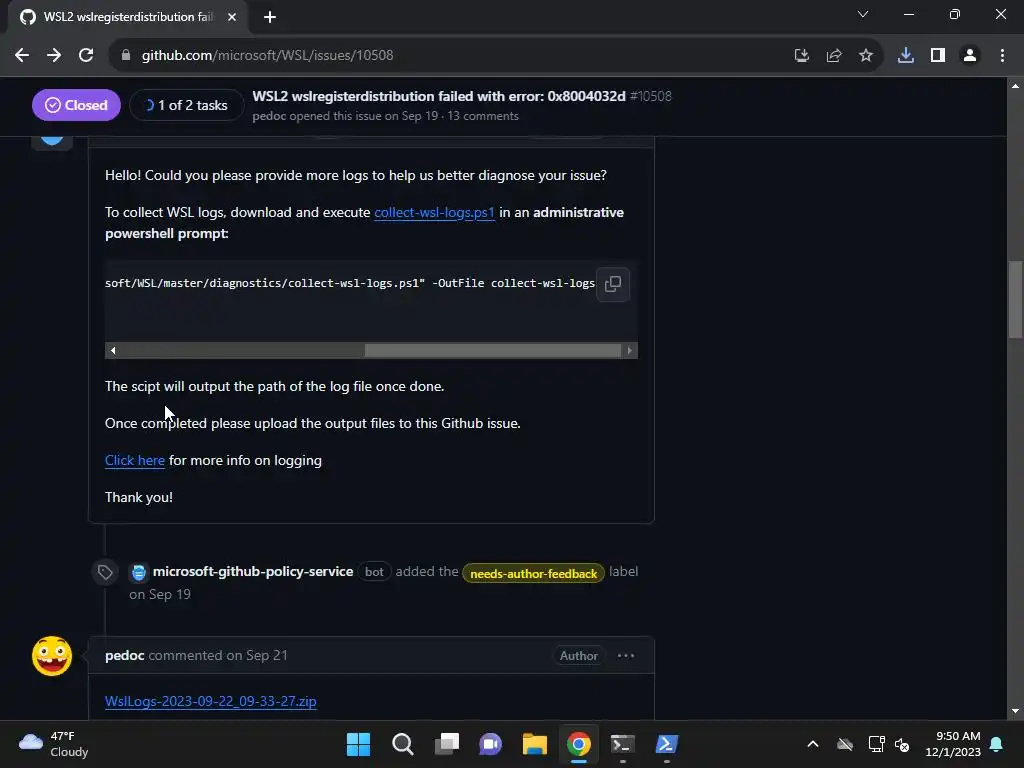Close the WSL2 issue tab

click(x=232, y=17)
